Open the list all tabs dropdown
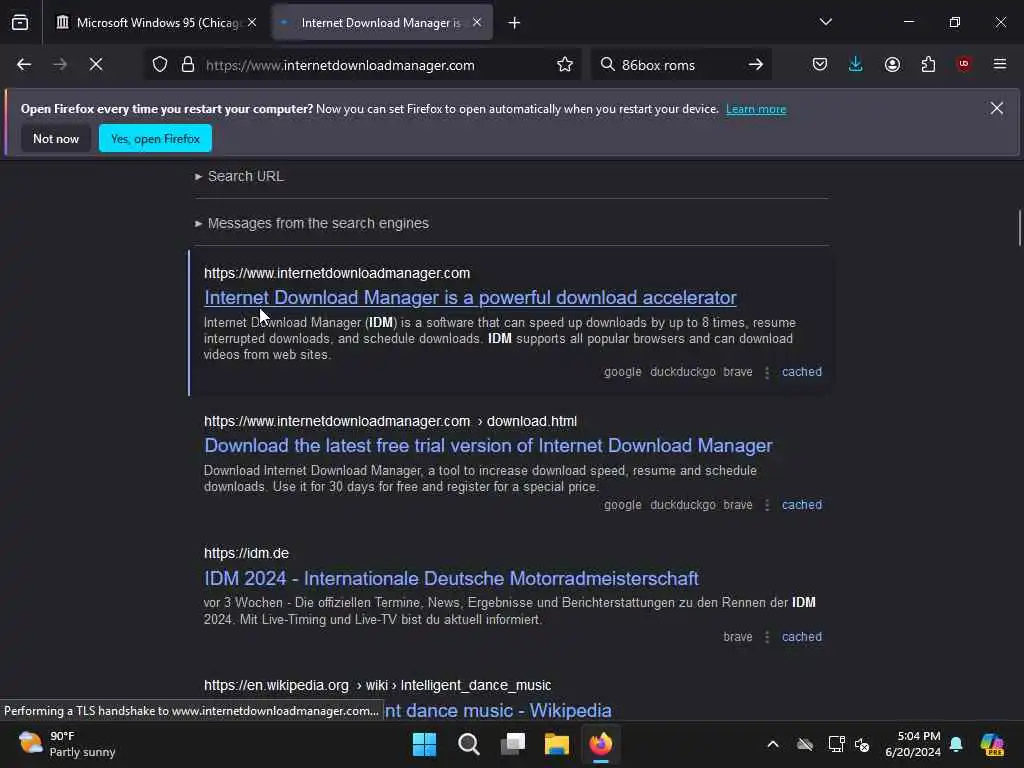Viewport: 1024px width, 768px height. [x=826, y=22]
